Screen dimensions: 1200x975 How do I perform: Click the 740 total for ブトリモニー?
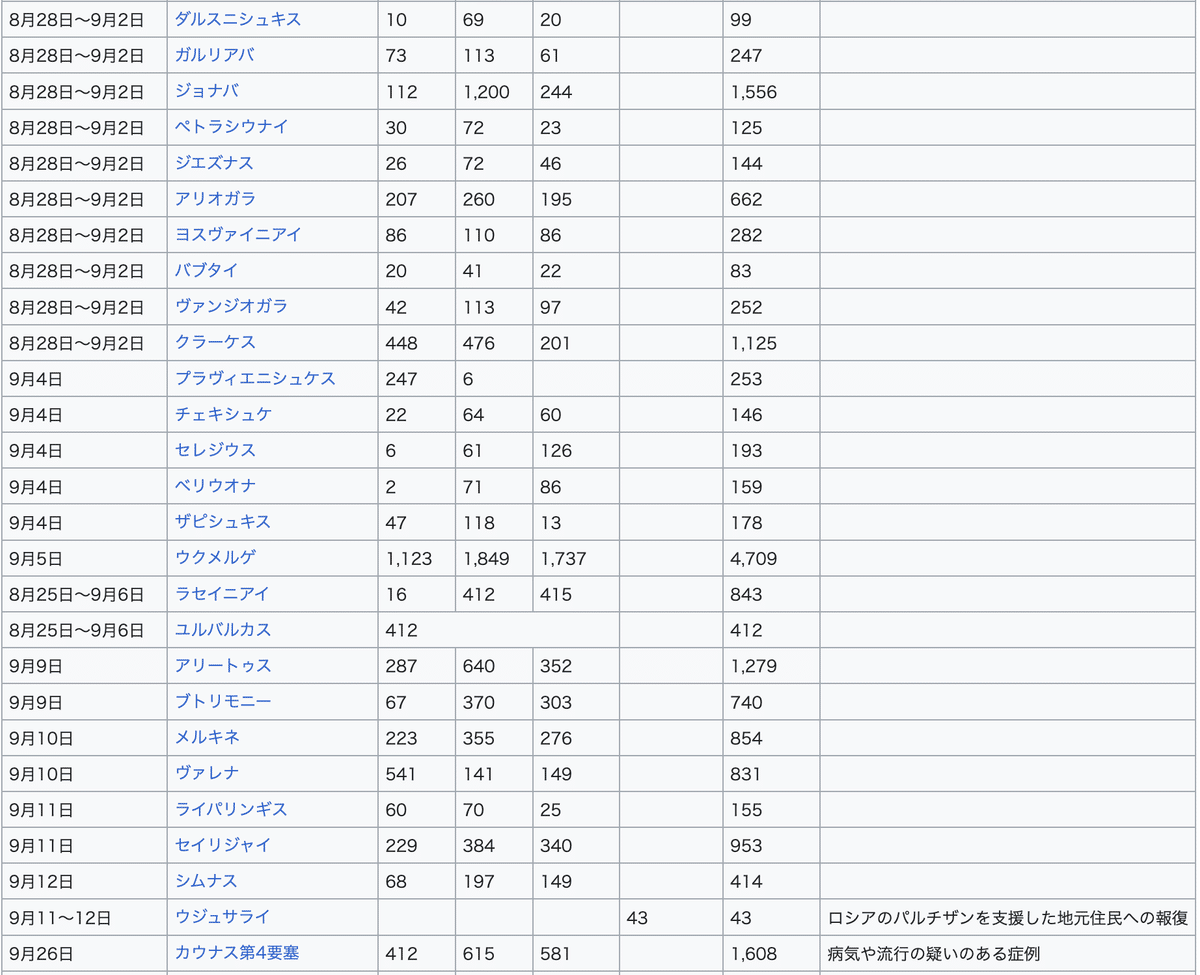746,703
